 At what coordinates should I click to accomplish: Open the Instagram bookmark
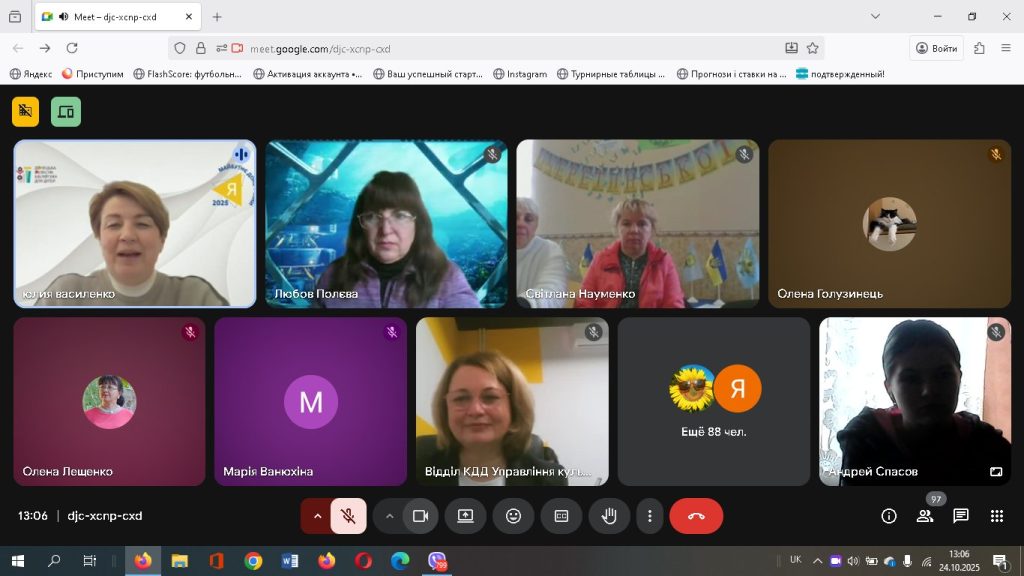click(x=520, y=74)
